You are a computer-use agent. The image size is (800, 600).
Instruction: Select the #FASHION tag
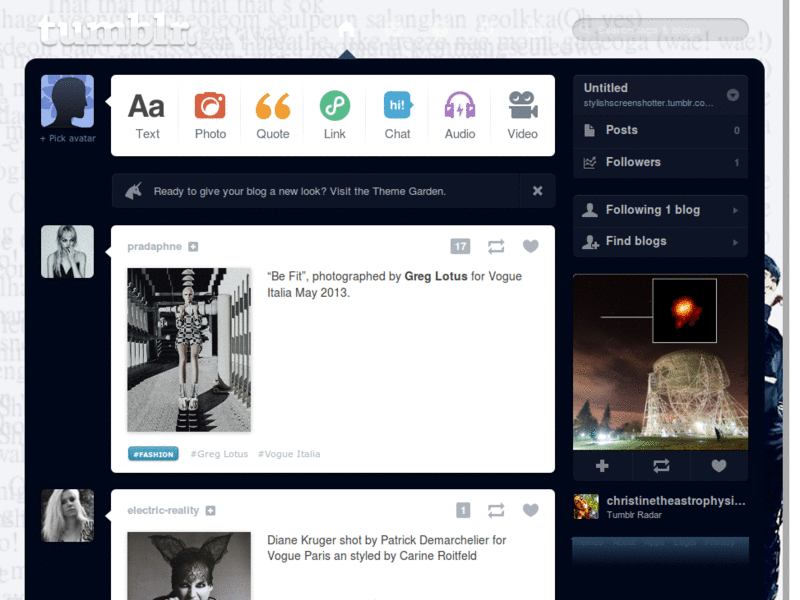pos(153,454)
